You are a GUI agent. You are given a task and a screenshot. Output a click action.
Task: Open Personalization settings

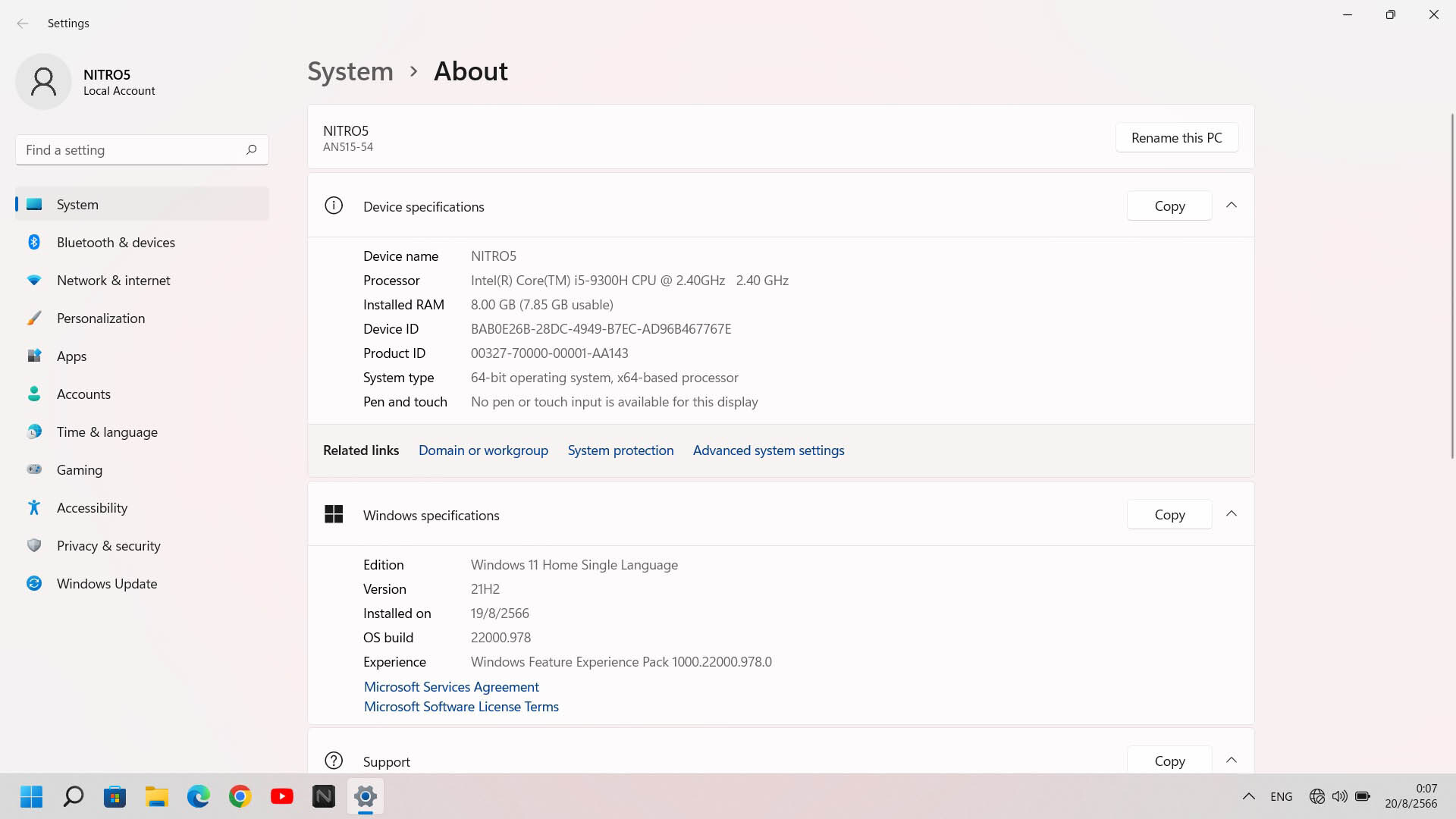coord(142,318)
